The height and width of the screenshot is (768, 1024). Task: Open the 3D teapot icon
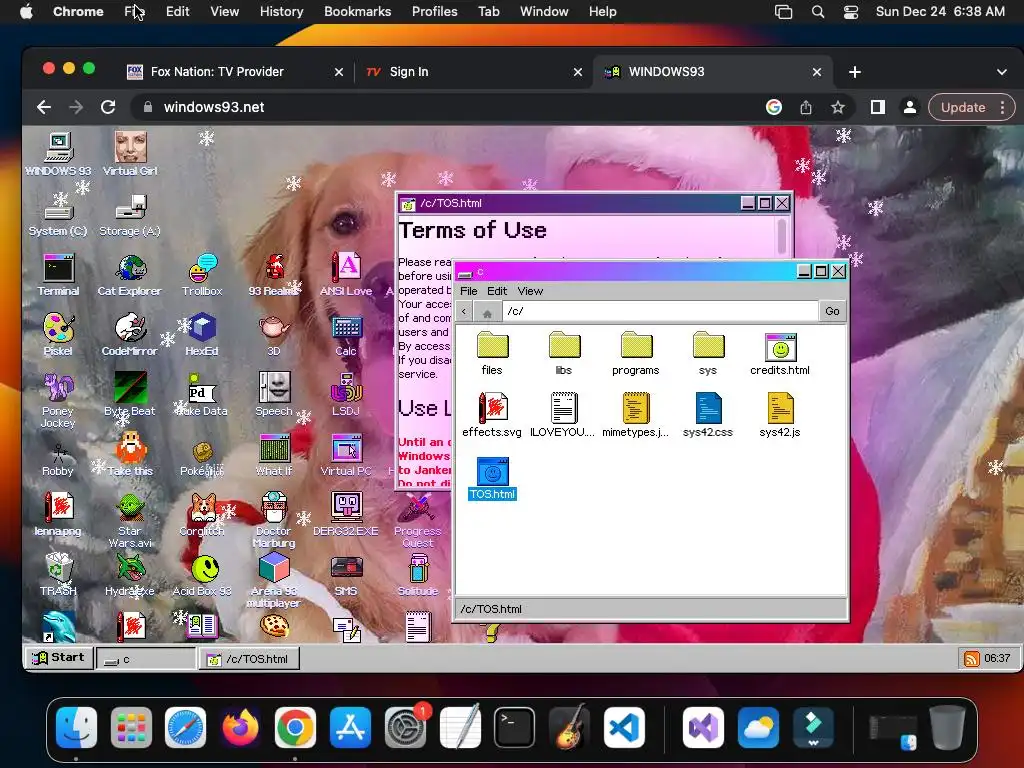coord(274,334)
